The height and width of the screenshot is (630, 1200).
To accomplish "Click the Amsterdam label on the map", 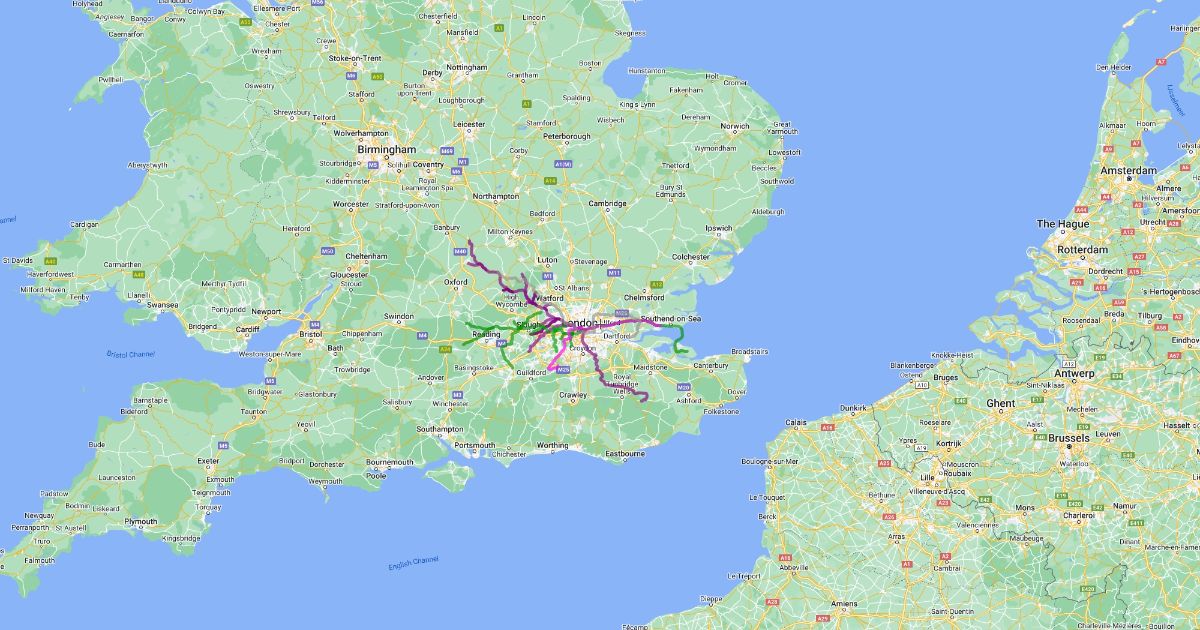I will click(x=1129, y=171).
